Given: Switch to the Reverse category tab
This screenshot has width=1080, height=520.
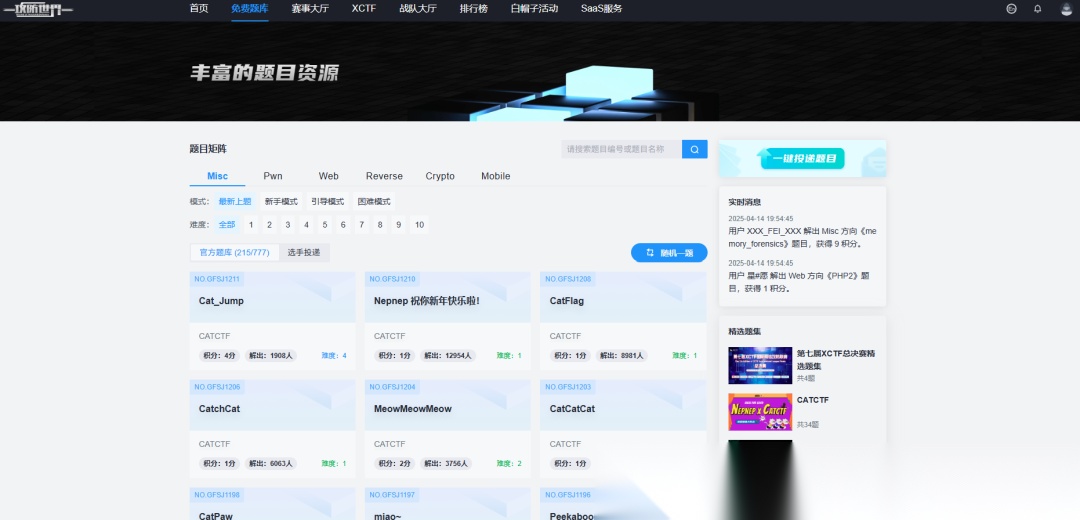Looking at the screenshot, I should pyautogui.click(x=384, y=176).
